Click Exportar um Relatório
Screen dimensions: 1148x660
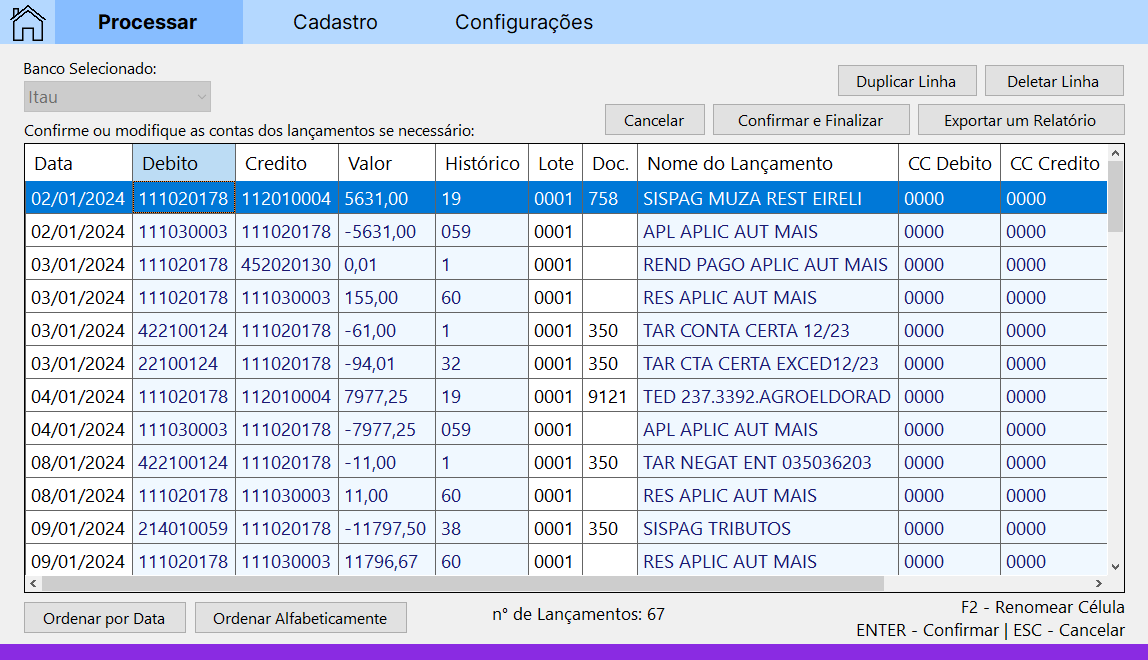click(1020, 120)
